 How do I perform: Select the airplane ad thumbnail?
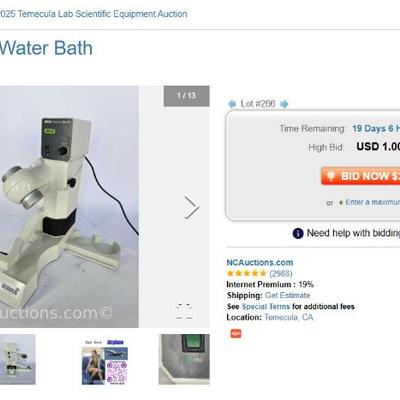tap(105, 362)
